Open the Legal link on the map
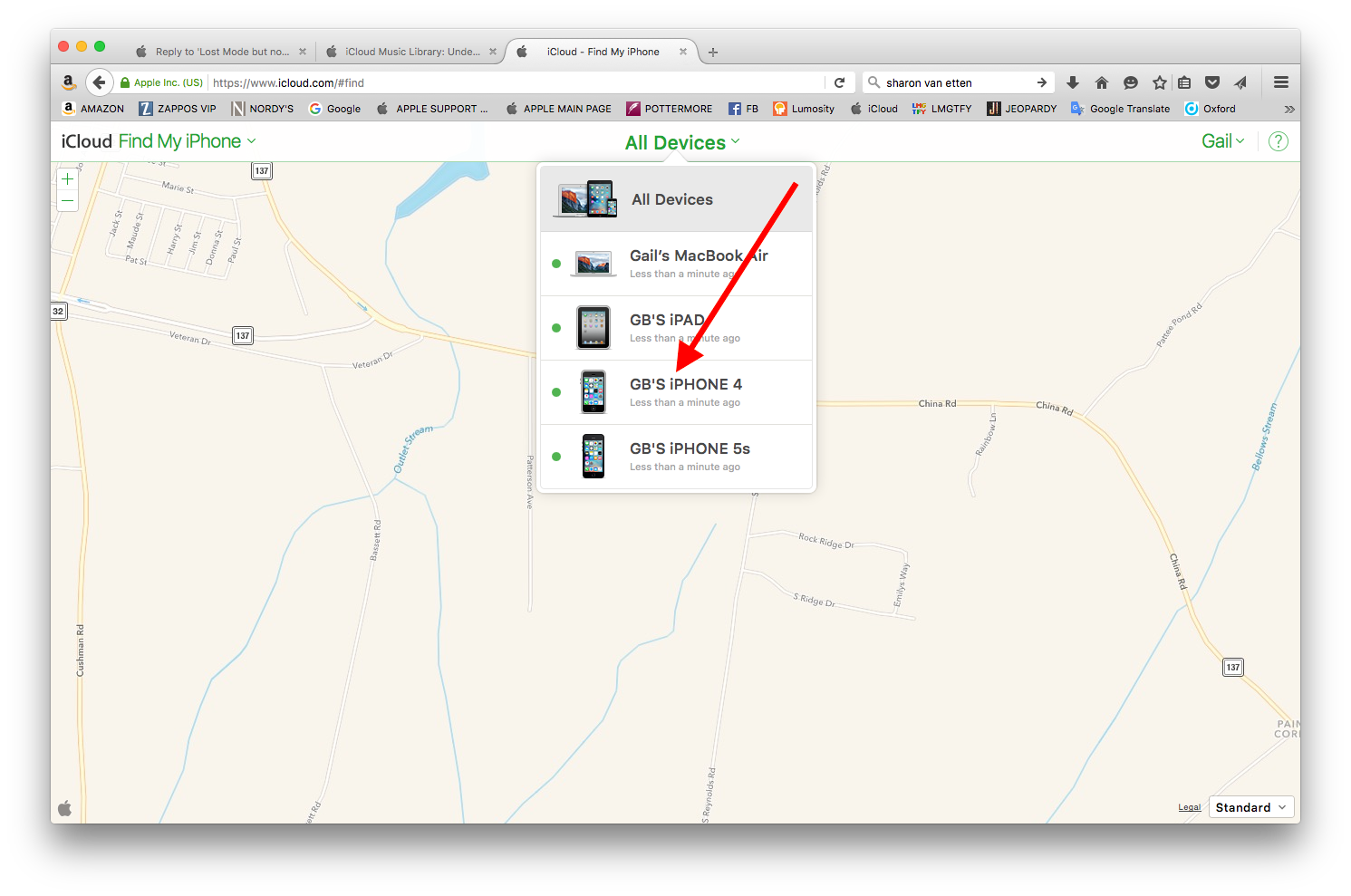The width and height of the screenshot is (1351, 896). point(1190,807)
